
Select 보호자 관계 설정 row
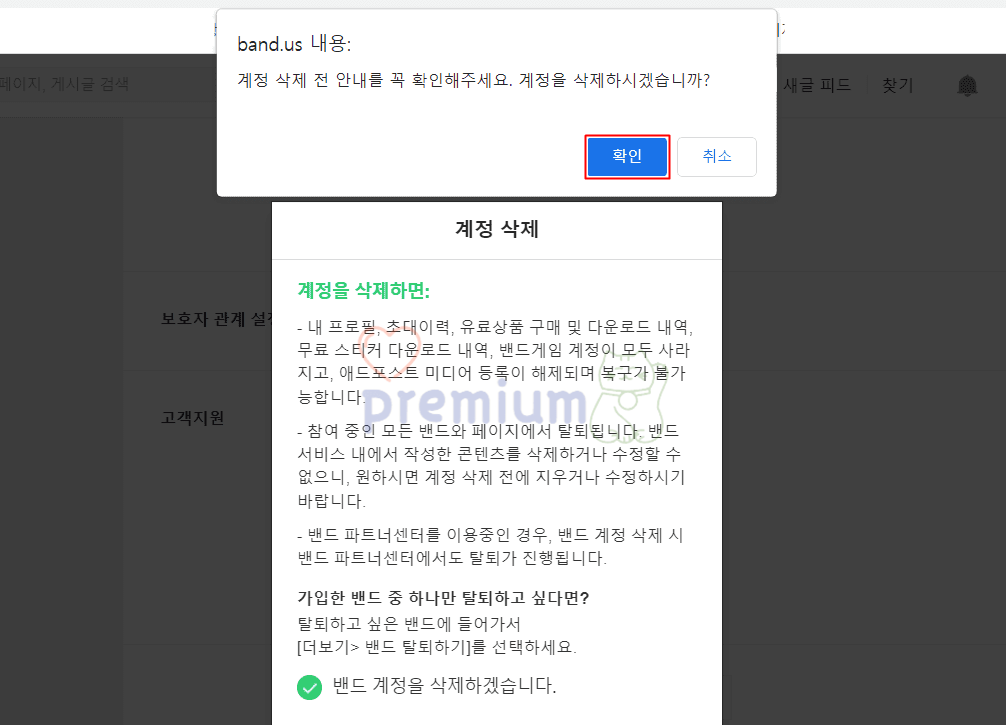[217, 319]
